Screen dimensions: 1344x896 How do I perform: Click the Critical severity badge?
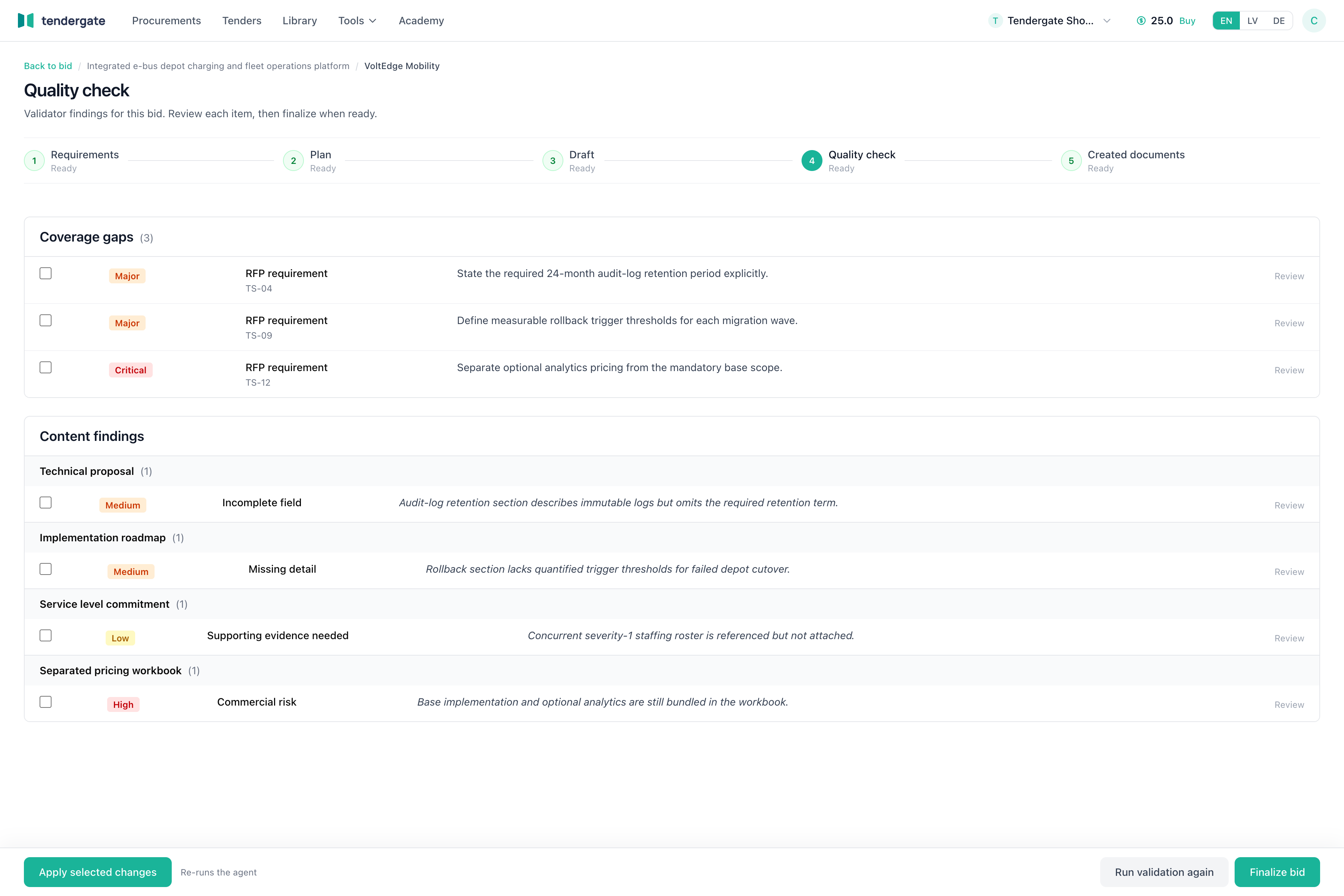[130, 370]
